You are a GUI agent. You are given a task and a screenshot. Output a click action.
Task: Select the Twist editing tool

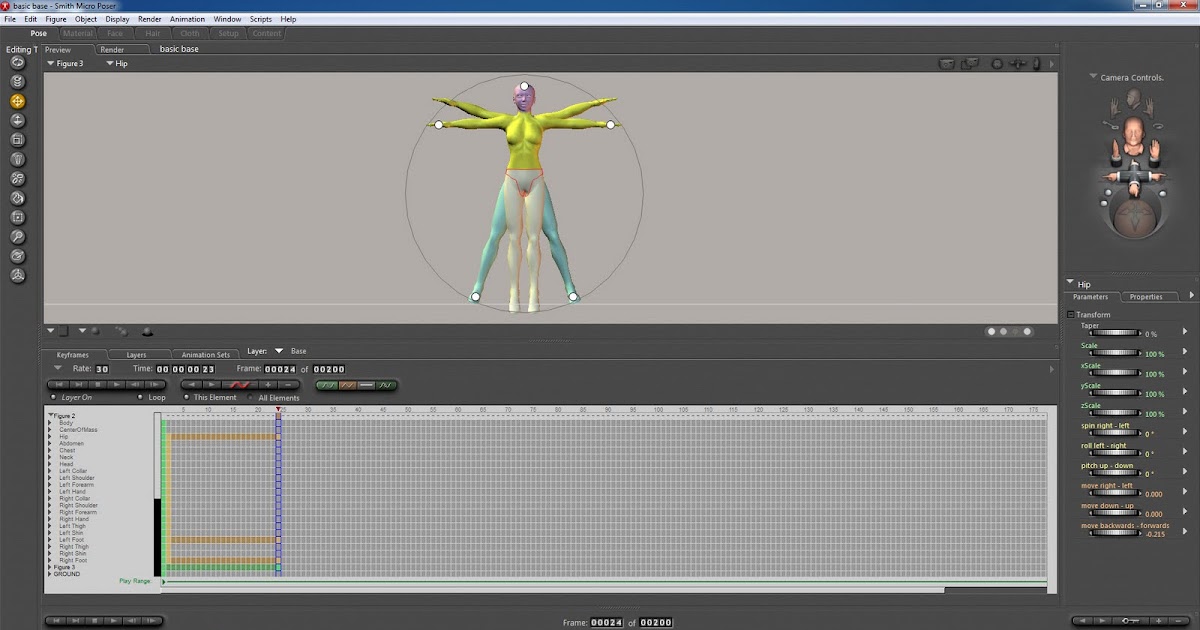click(x=18, y=82)
